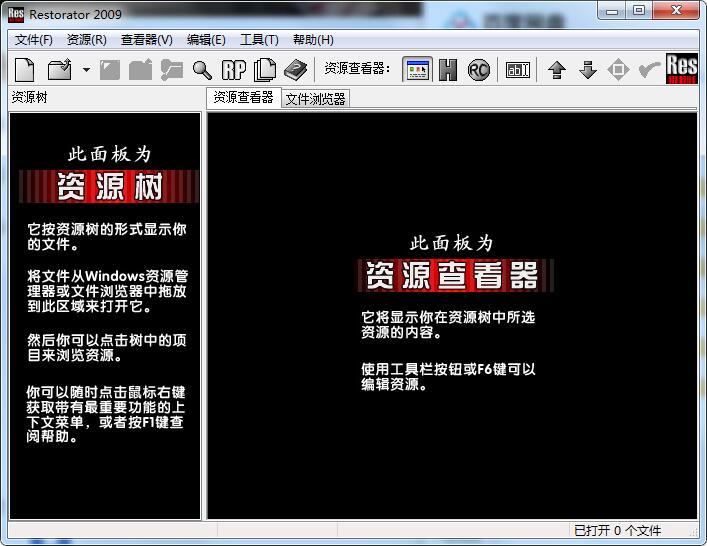The image size is (707, 546).
Task: Click the Restorator title bar app icon
Action: 16,14
